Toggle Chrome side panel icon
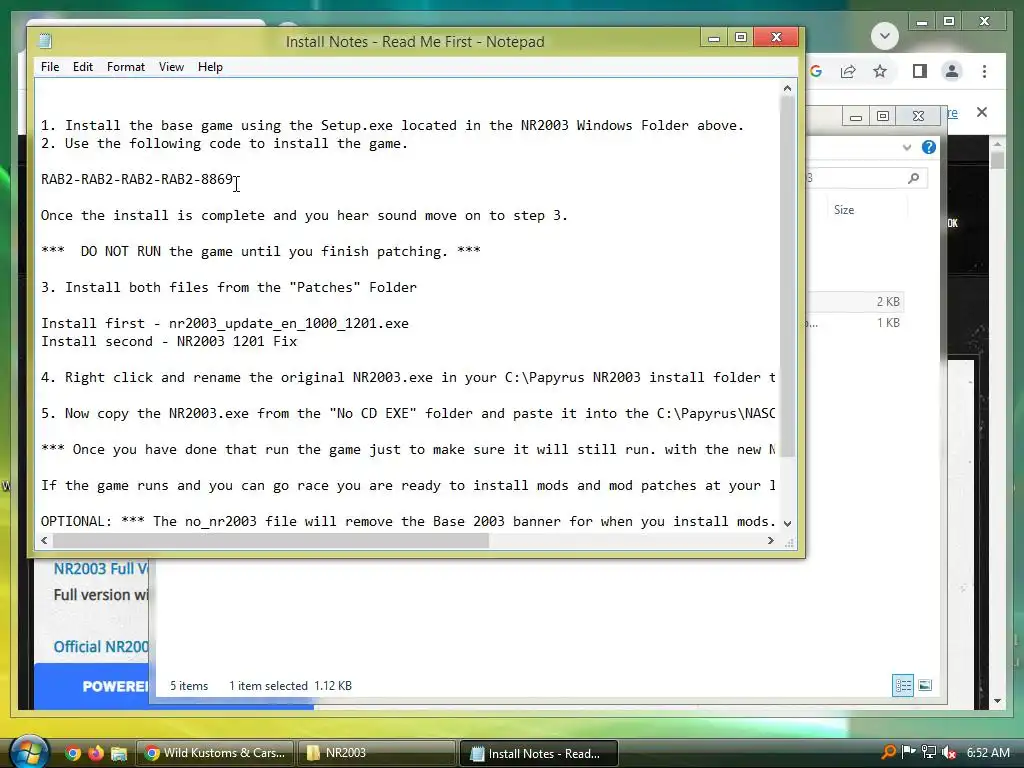Viewport: 1024px width, 768px height. pyautogui.click(x=920, y=71)
